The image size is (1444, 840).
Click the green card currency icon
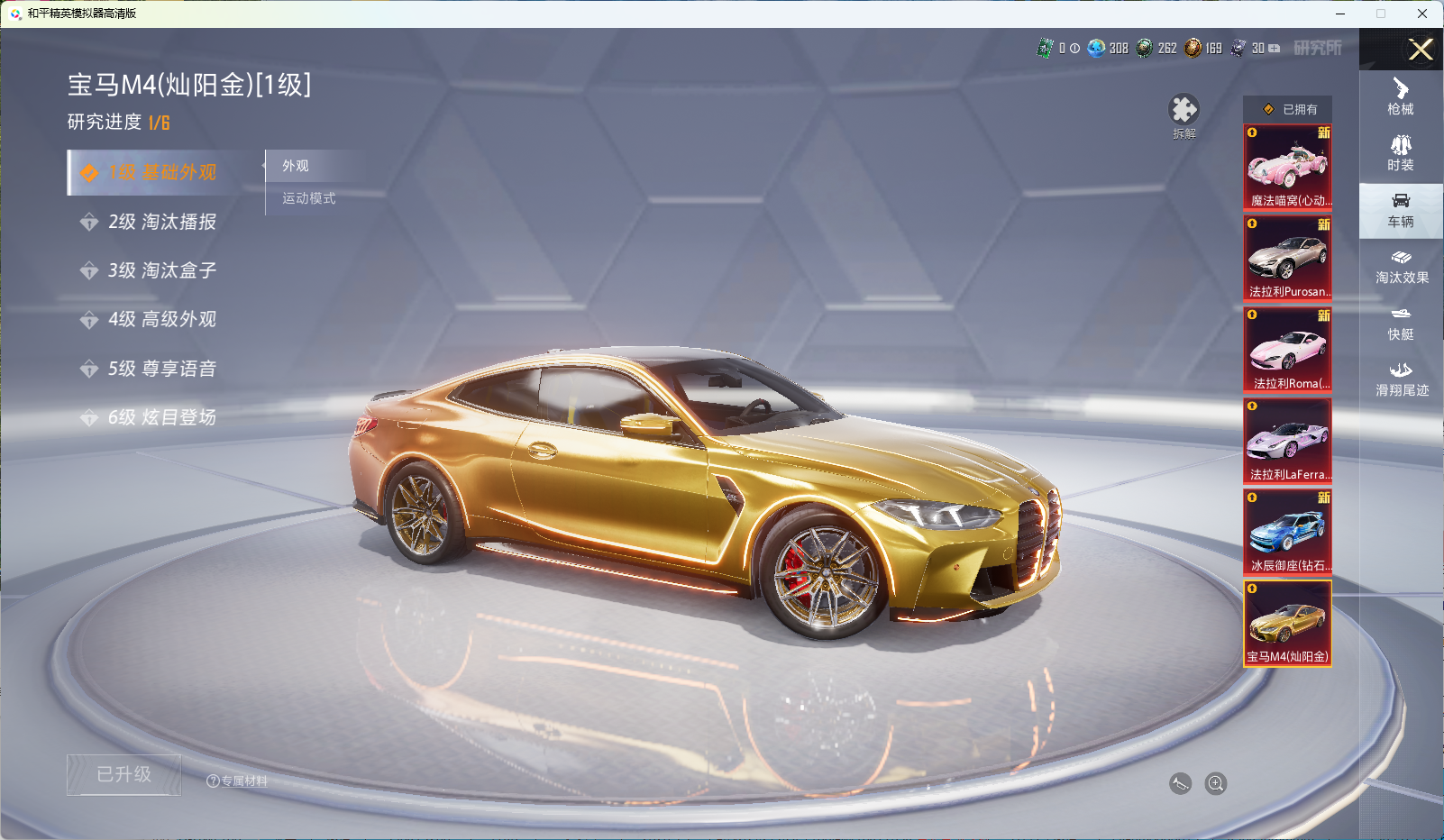pos(1045,48)
